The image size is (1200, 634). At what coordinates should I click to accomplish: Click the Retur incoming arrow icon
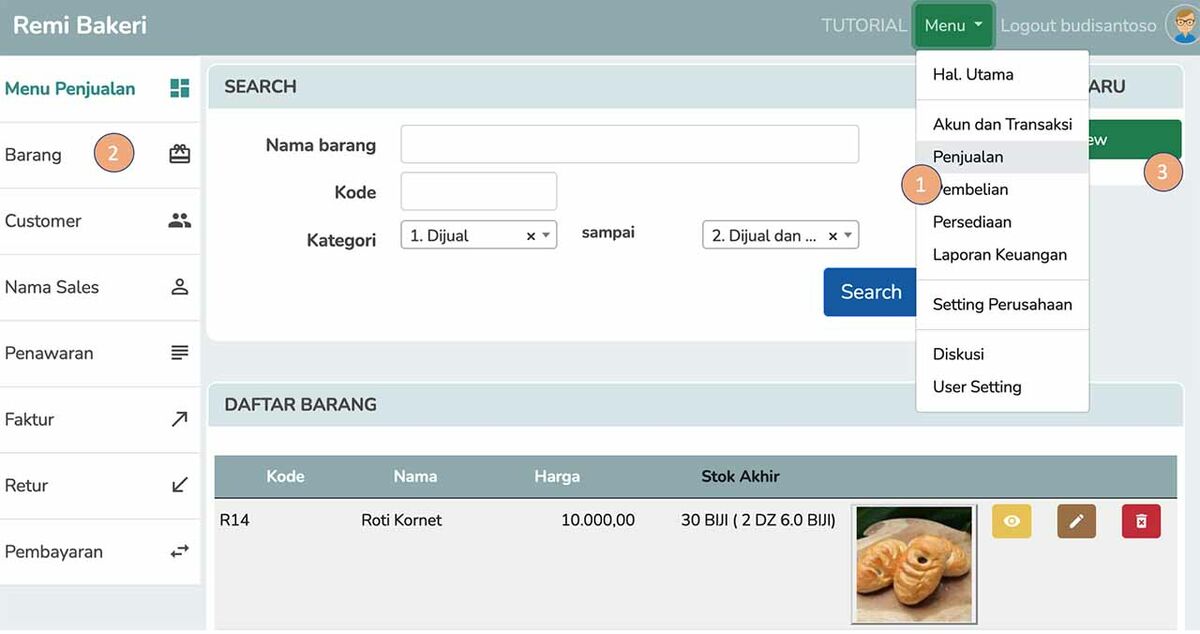point(179,485)
